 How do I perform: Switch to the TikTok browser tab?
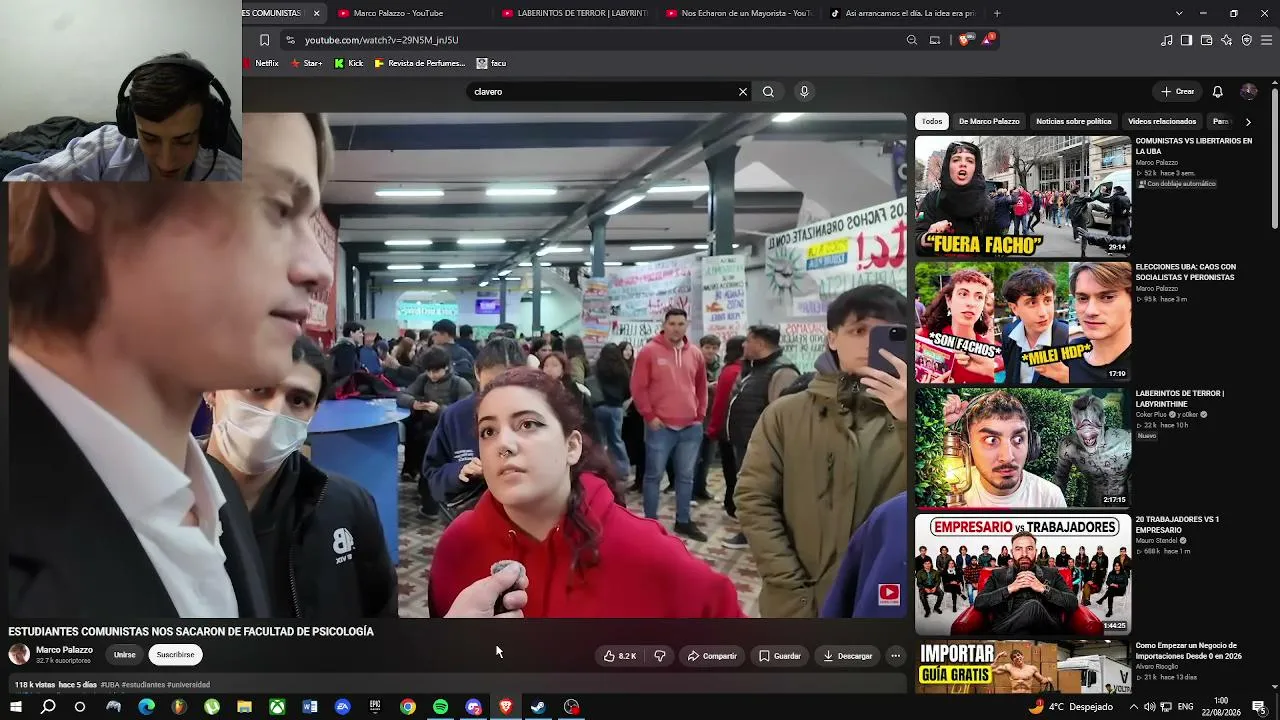[x=902, y=13]
